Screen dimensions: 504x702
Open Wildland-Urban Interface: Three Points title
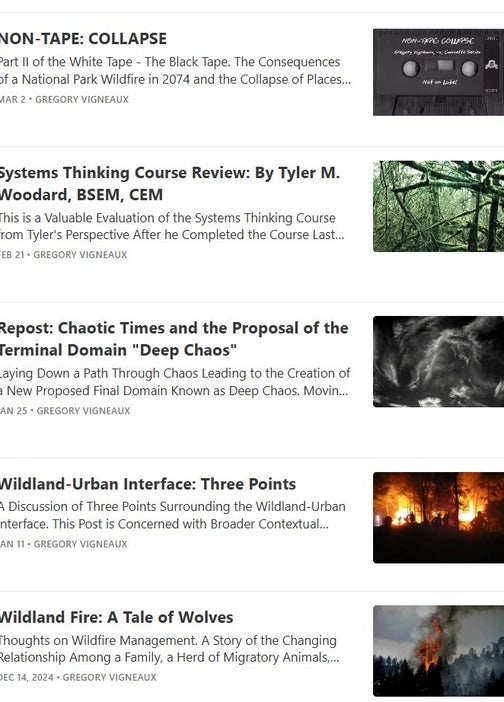[148, 484]
